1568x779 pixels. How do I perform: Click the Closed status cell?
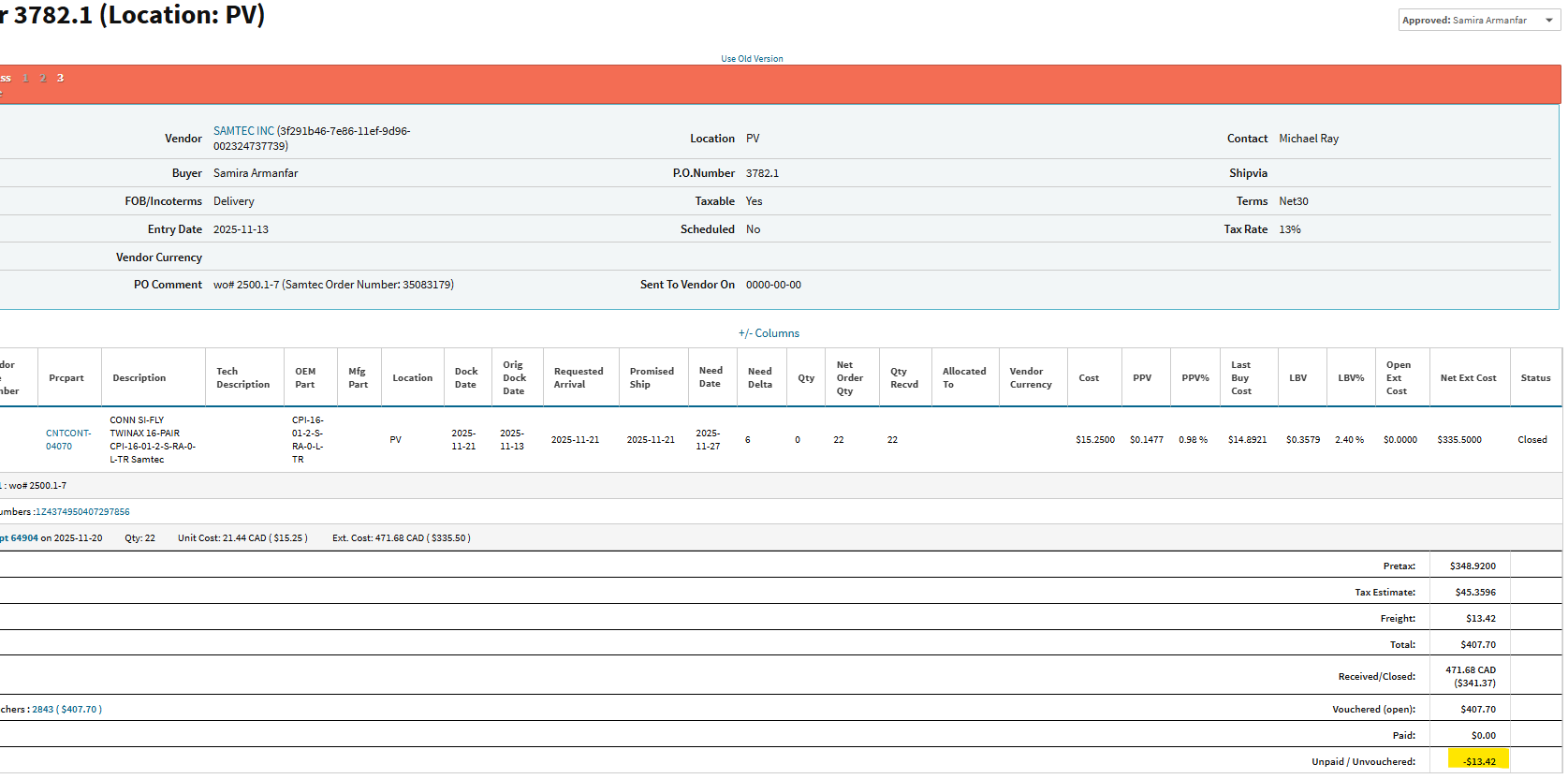point(1531,440)
